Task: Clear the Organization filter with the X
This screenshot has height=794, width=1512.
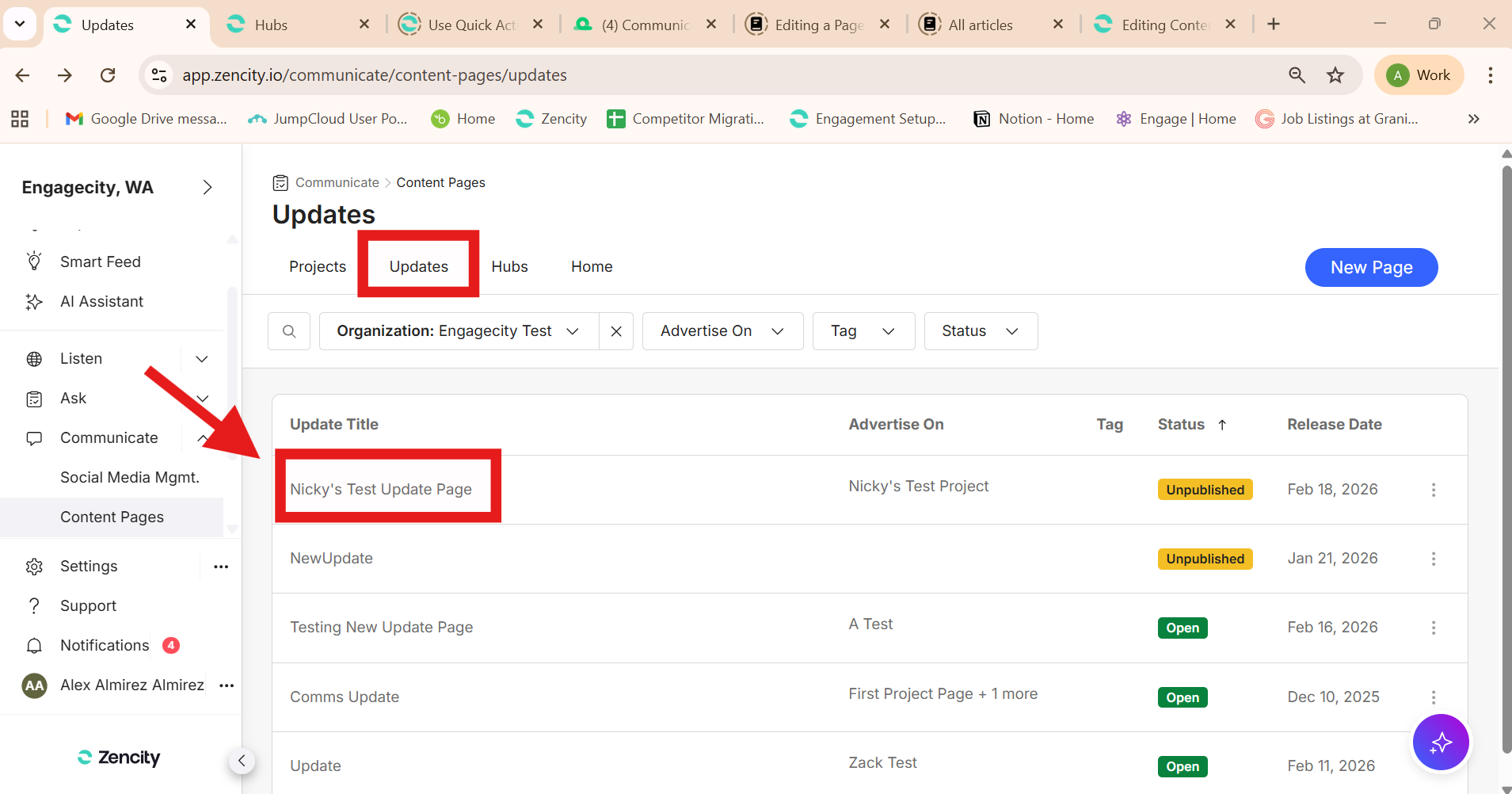Action: click(616, 331)
